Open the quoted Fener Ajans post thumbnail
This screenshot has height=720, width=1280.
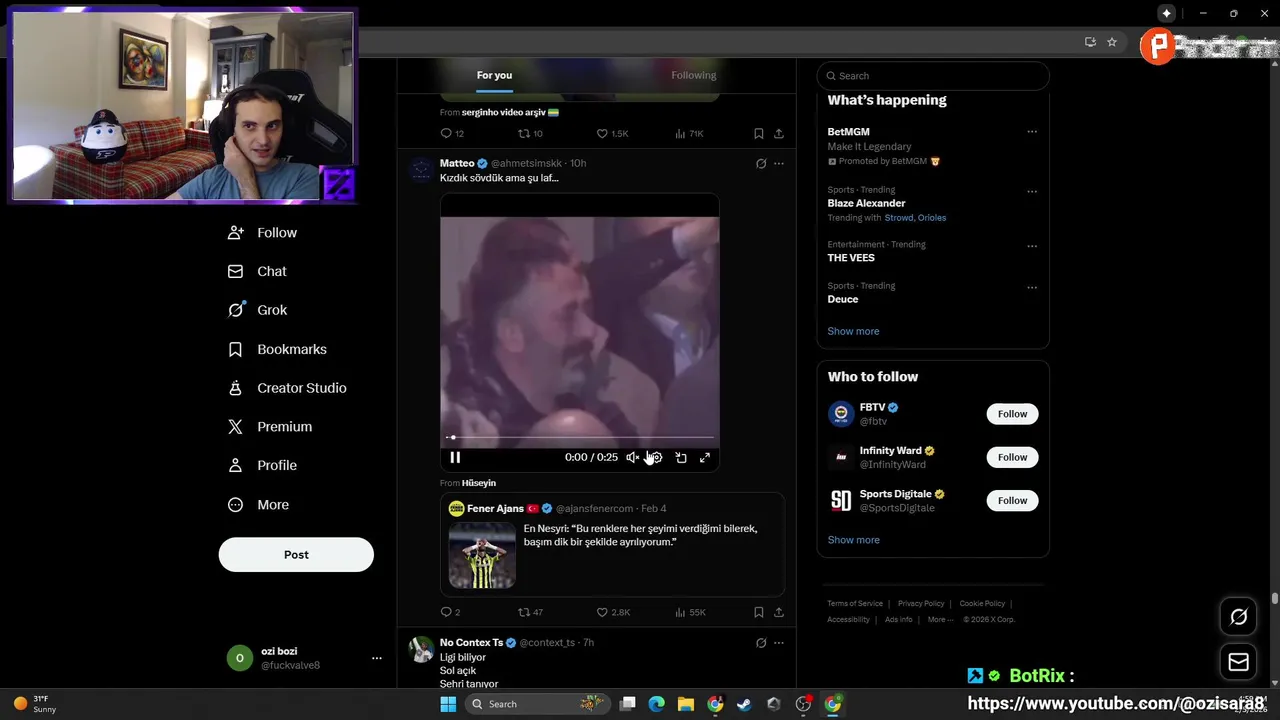coord(482,555)
